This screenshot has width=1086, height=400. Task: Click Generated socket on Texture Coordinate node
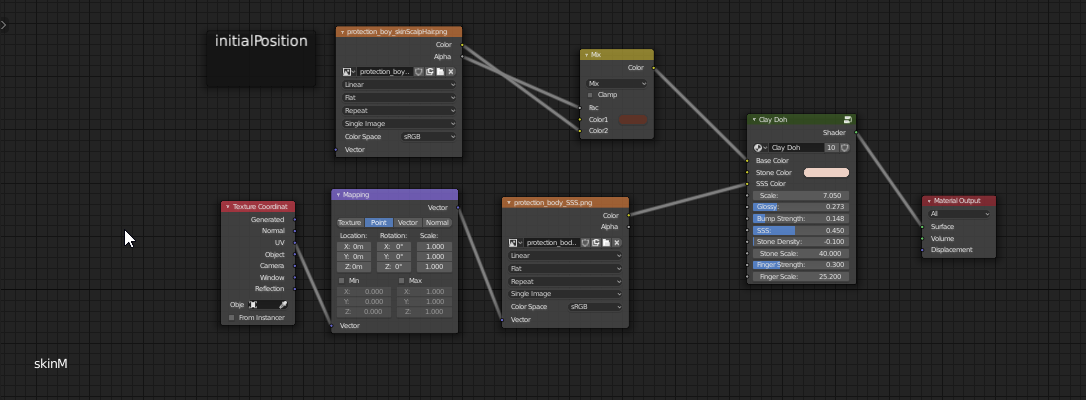coord(295,219)
